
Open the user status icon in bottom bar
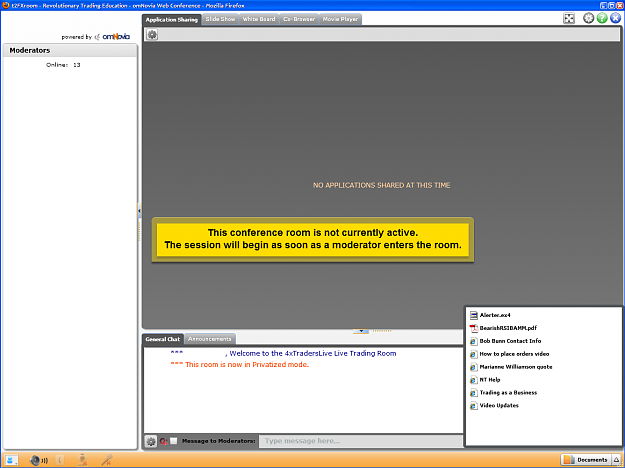[11, 460]
